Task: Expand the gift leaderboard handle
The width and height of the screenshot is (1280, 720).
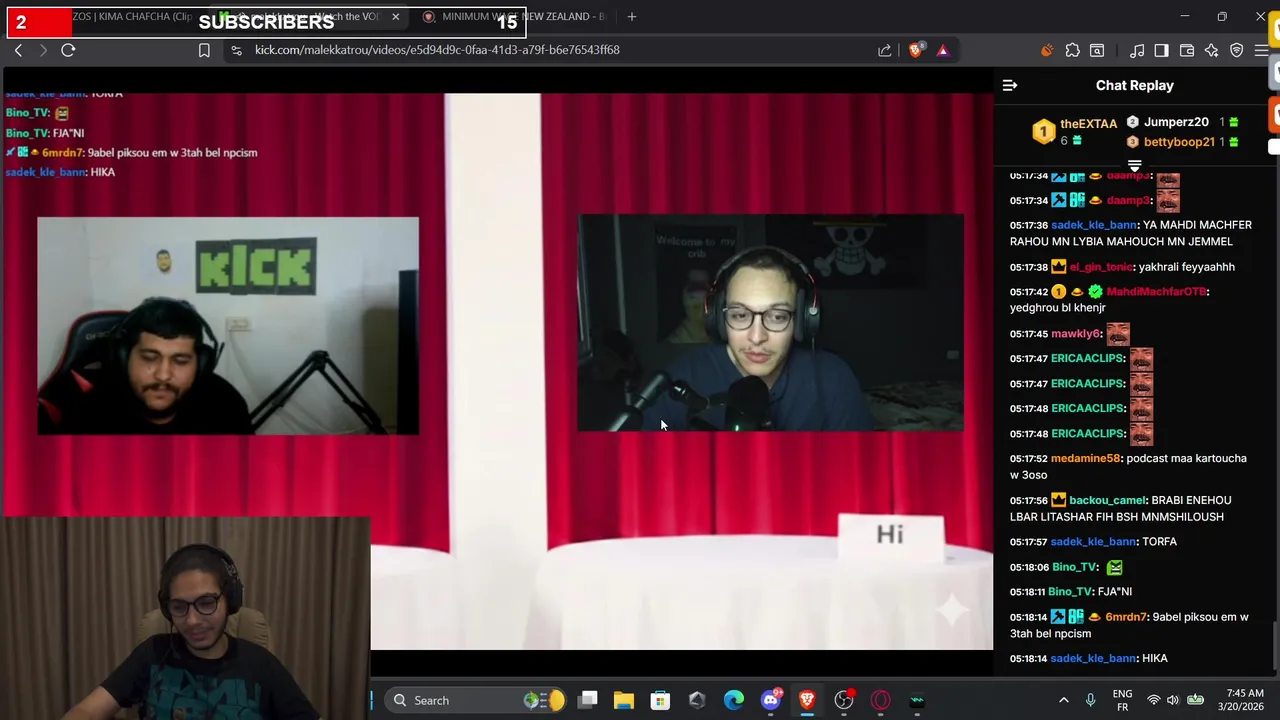Action: 1135,166
